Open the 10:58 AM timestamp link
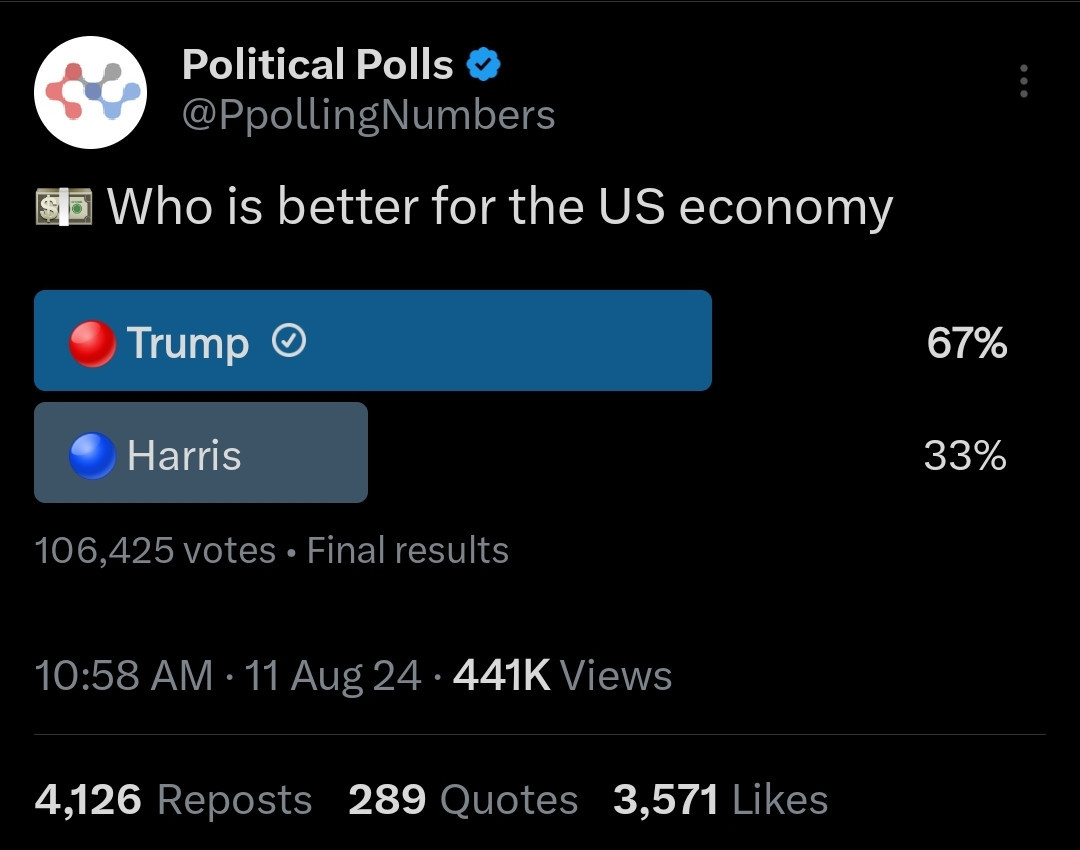 tap(124, 675)
